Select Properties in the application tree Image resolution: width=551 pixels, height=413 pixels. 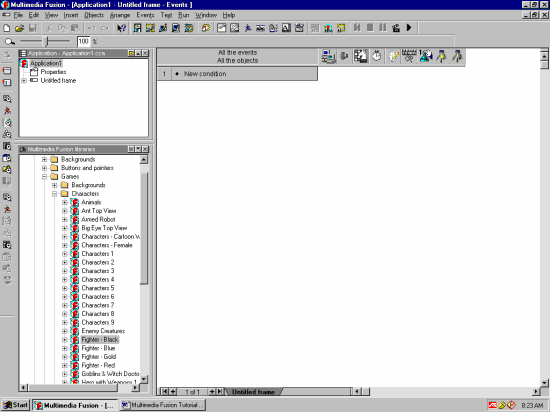coord(53,72)
